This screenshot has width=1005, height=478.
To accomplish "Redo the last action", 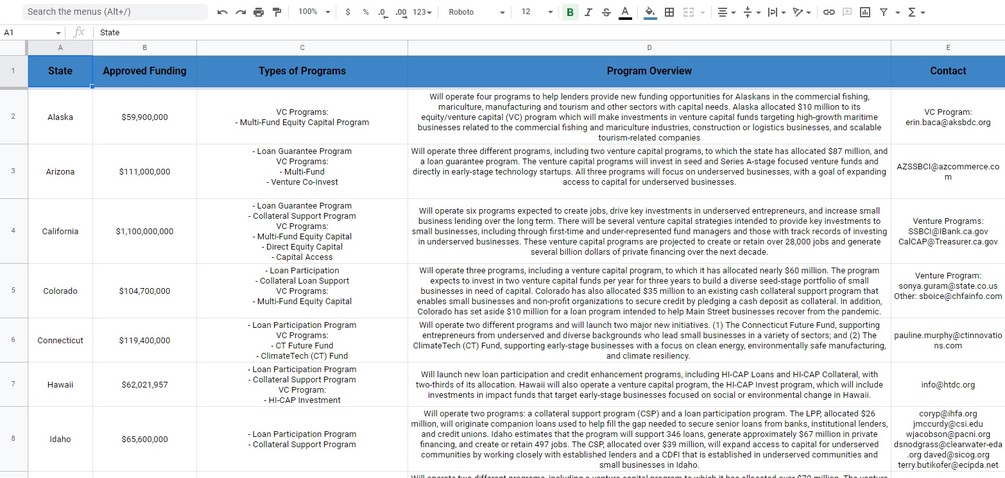I will [240, 12].
